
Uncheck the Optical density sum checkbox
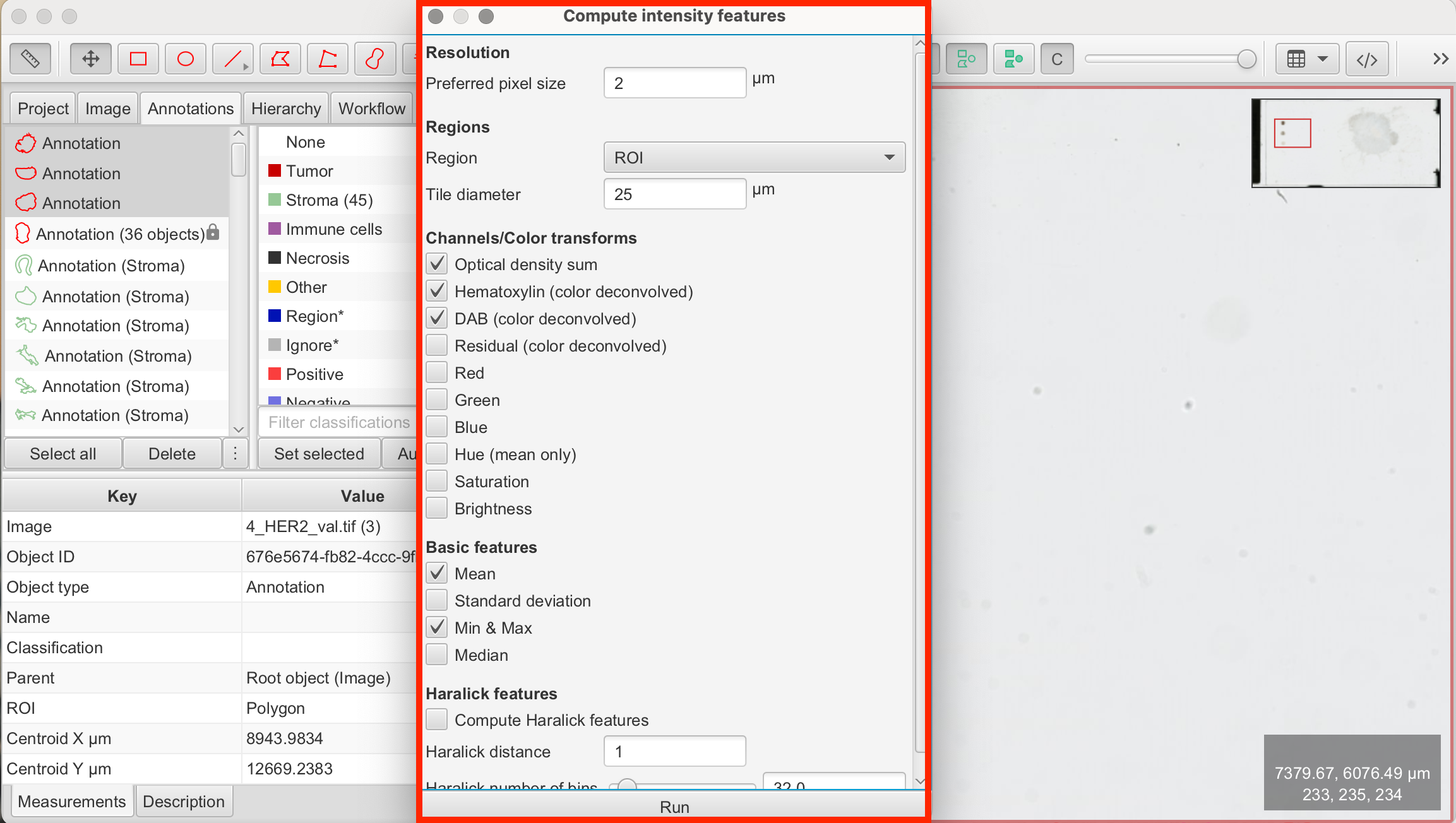click(437, 264)
